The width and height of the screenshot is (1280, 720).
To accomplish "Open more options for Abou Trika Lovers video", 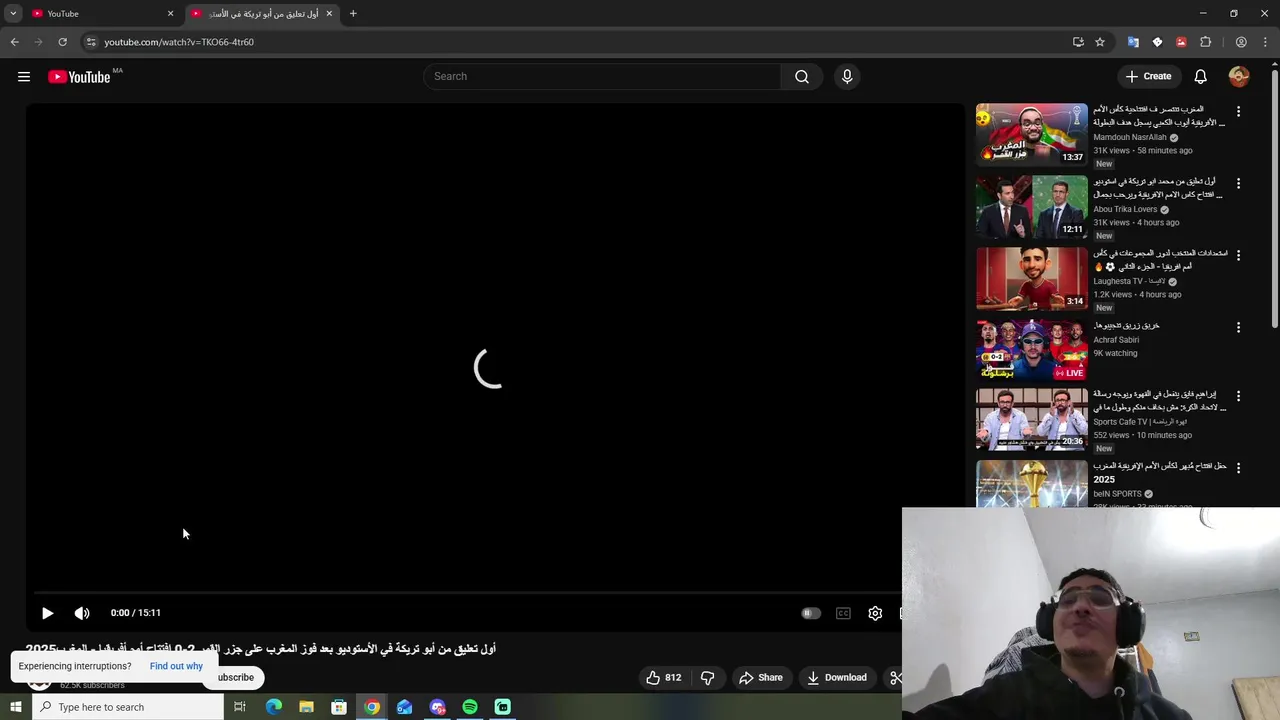I will [1238, 184].
